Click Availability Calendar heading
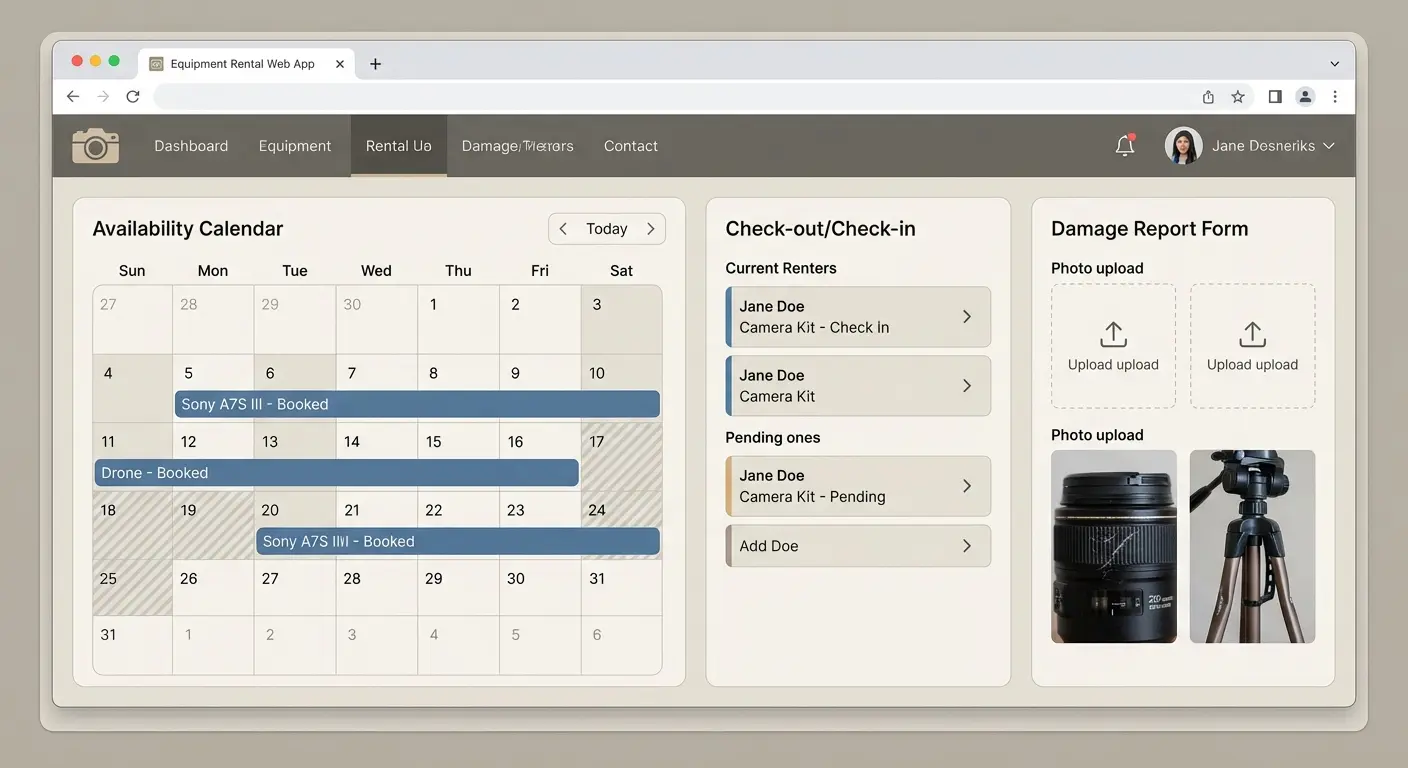1408x768 pixels. (188, 229)
